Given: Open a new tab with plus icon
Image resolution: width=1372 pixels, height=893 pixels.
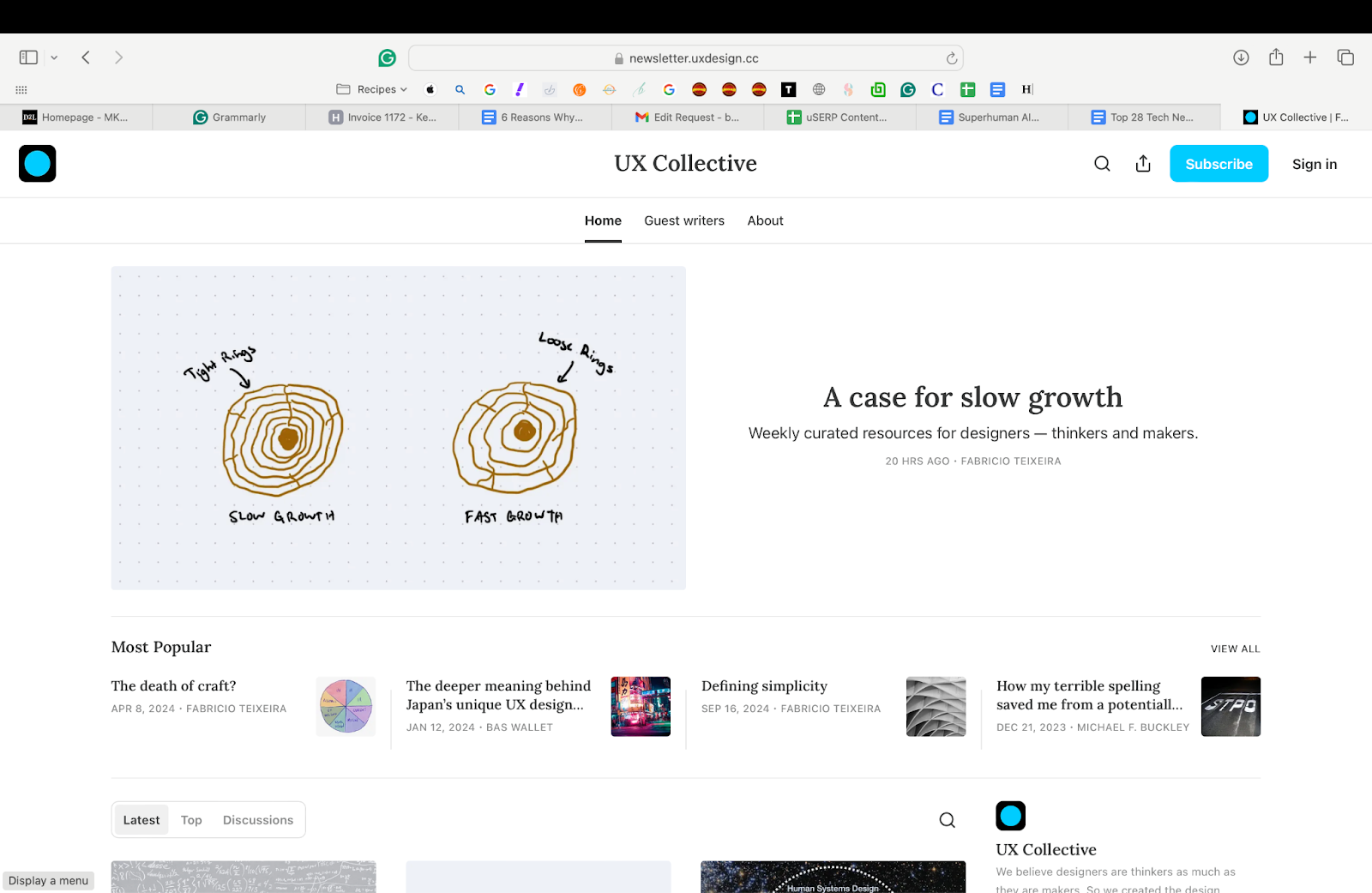Looking at the screenshot, I should [1310, 57].
